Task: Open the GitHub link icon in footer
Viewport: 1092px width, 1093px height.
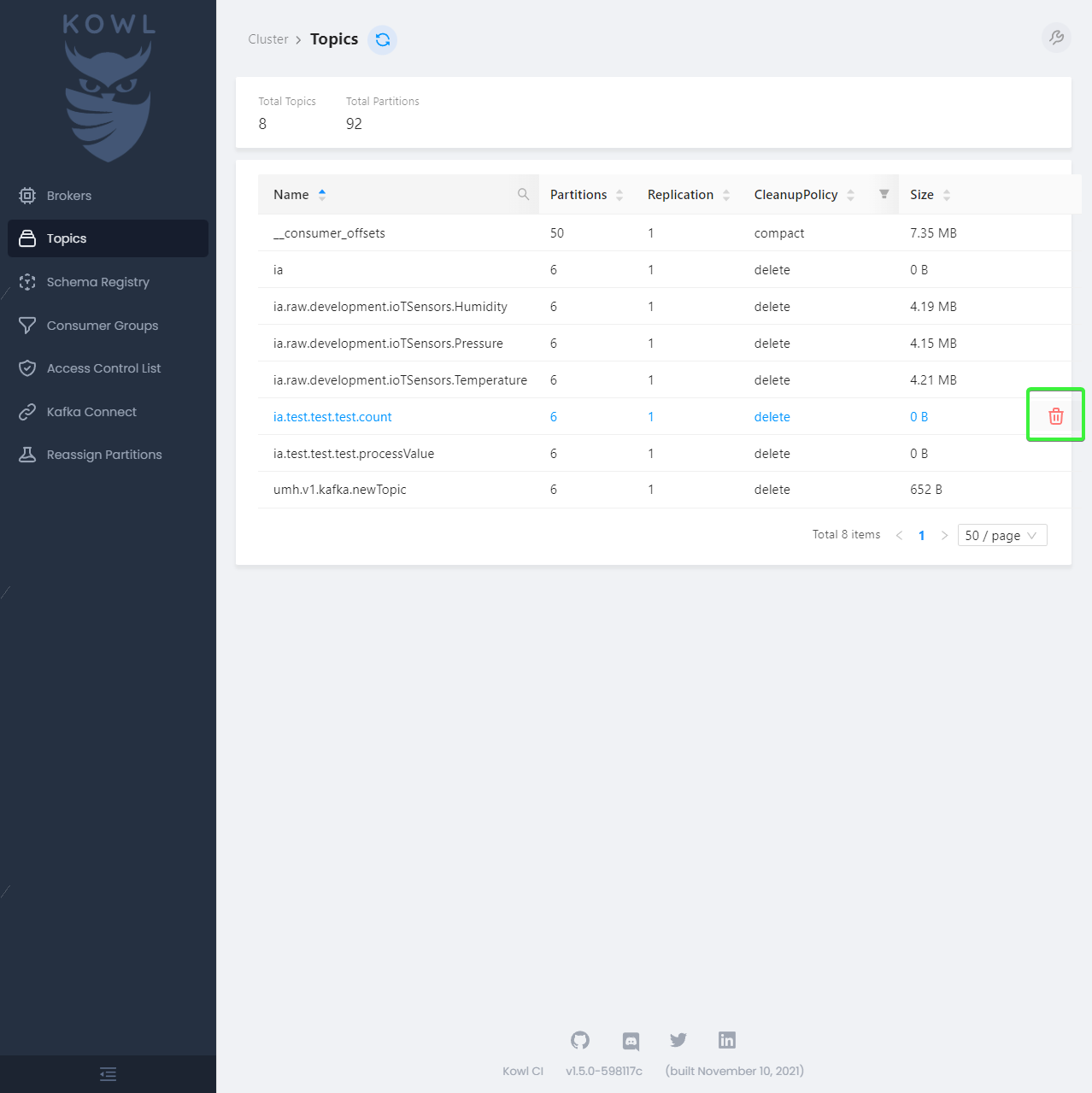Action: pyautogui.click(x=580, y=1040)
